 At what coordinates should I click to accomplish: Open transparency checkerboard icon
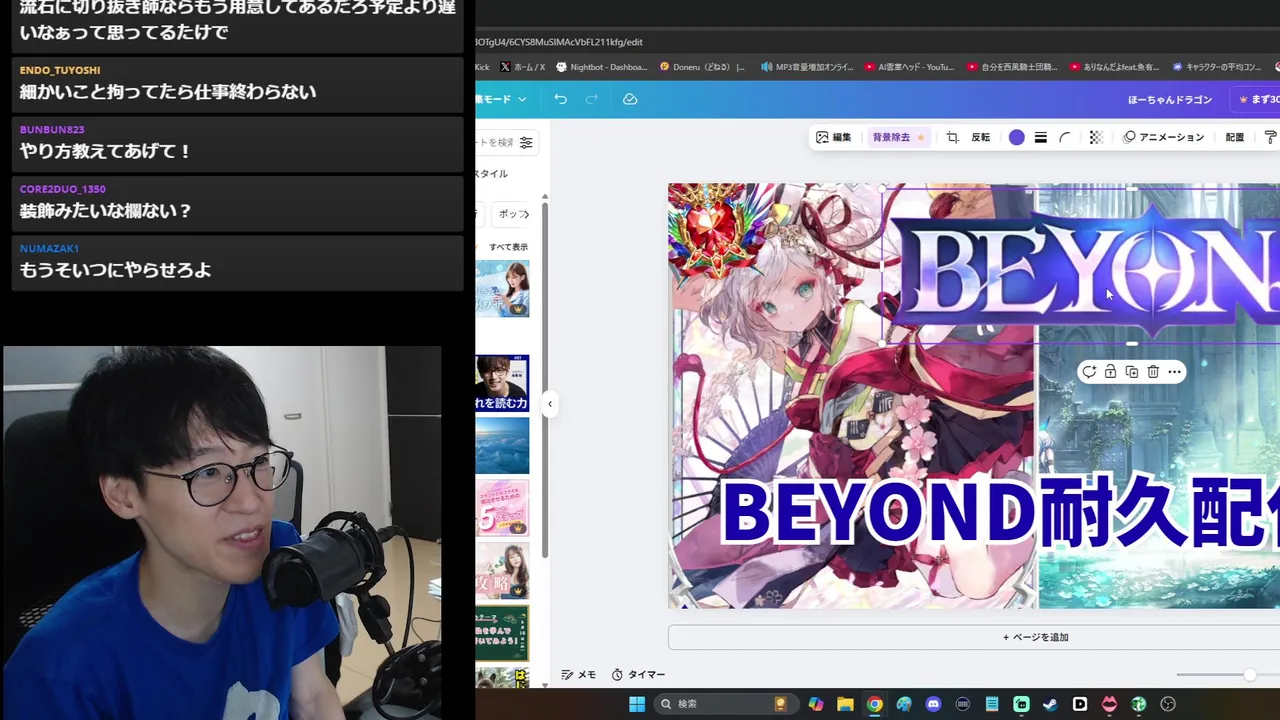tap(1096, 137)
